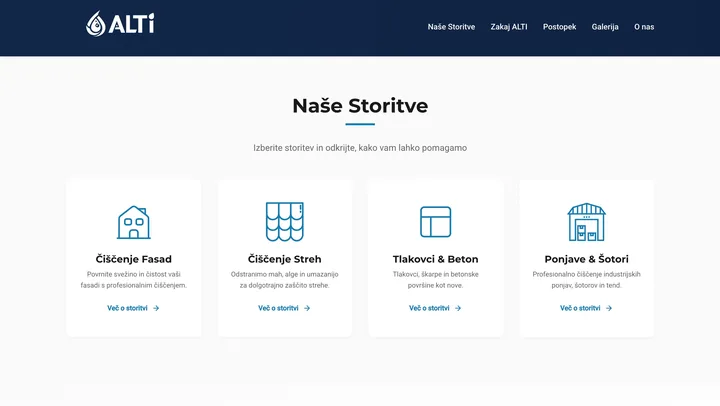The image size is (720, 406).
Task: Click the arrow icon in Čiščenje Streh card
Action: pyautogui.click(x=307, y=308)
